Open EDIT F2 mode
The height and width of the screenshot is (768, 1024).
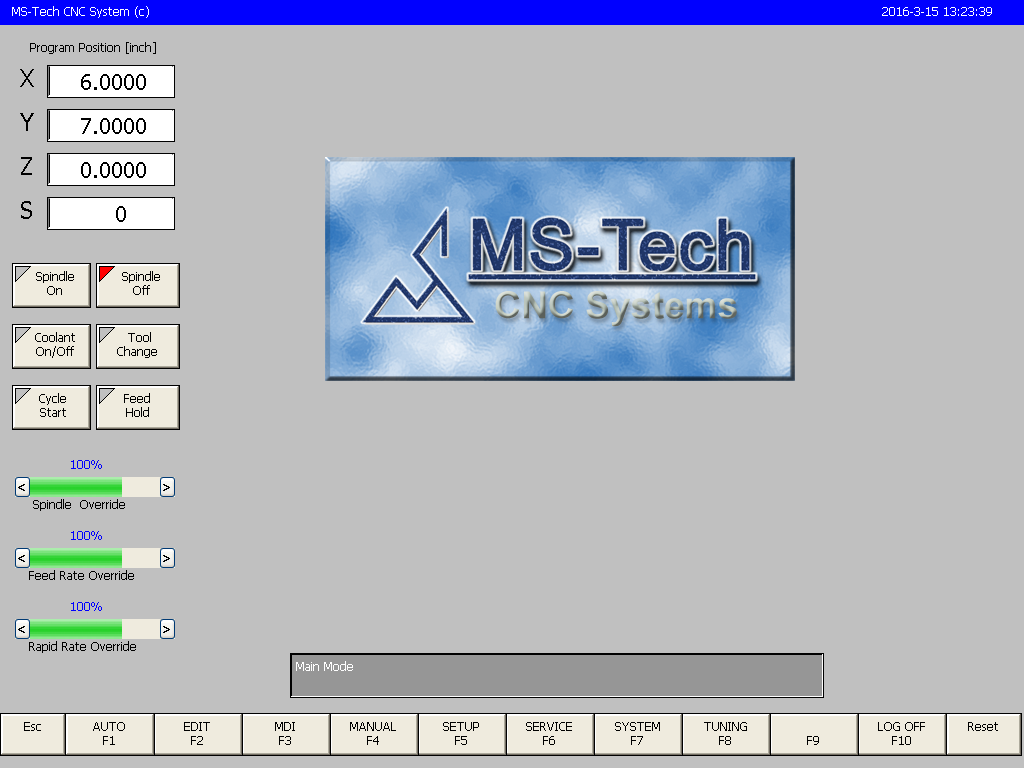(197, 733)
